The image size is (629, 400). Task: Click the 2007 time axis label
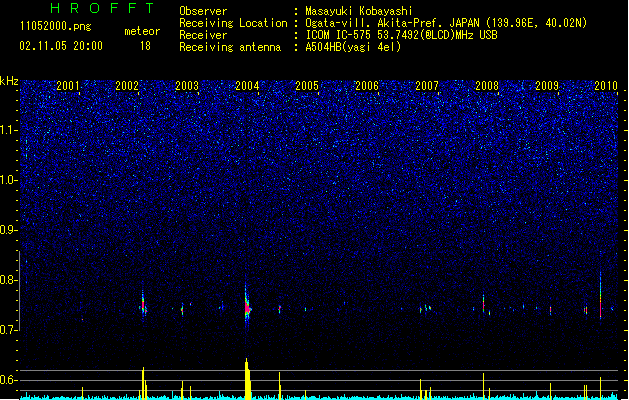[x=427, y=86]
